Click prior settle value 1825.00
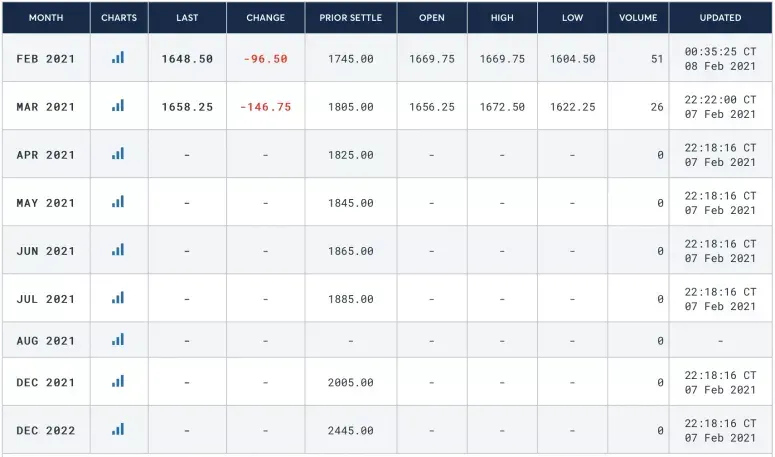Viewport: 775px width, 457px height. (x=351, y=155)
